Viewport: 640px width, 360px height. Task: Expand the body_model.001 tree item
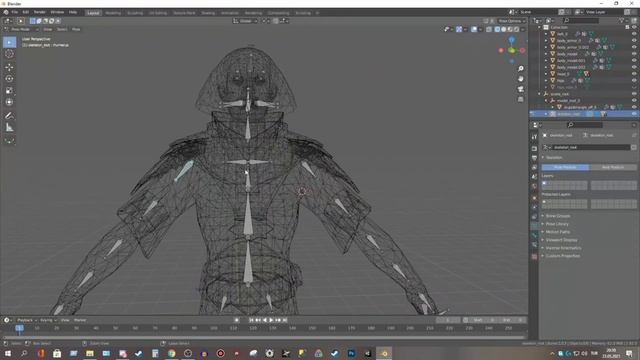[546, 60]
